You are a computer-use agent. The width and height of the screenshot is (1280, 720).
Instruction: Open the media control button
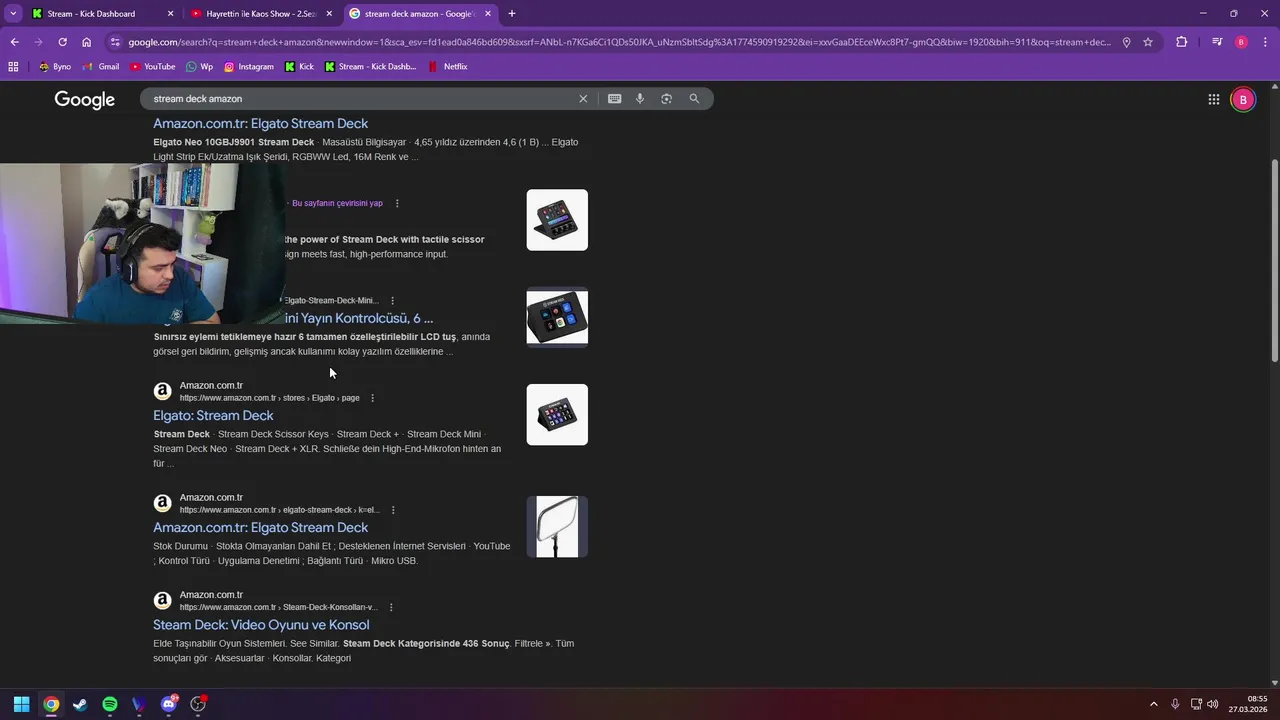click(x=1217, y=42)
